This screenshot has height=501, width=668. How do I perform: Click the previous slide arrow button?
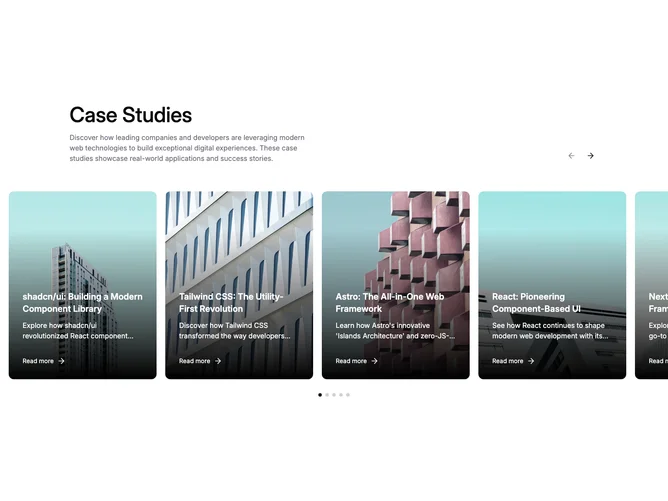pyautogui.click(x=571, y=156)
